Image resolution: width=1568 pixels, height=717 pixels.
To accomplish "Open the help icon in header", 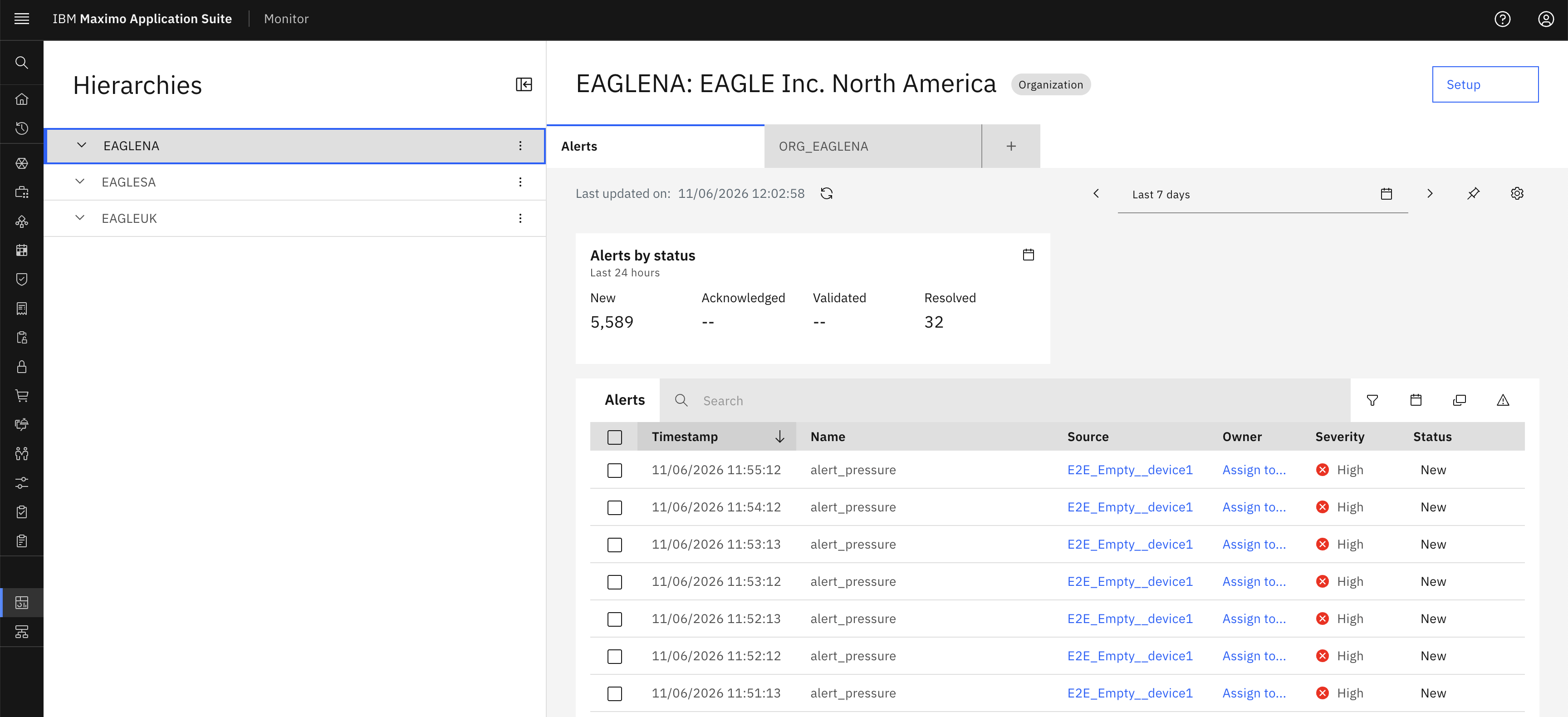I will click(1502, 19).
